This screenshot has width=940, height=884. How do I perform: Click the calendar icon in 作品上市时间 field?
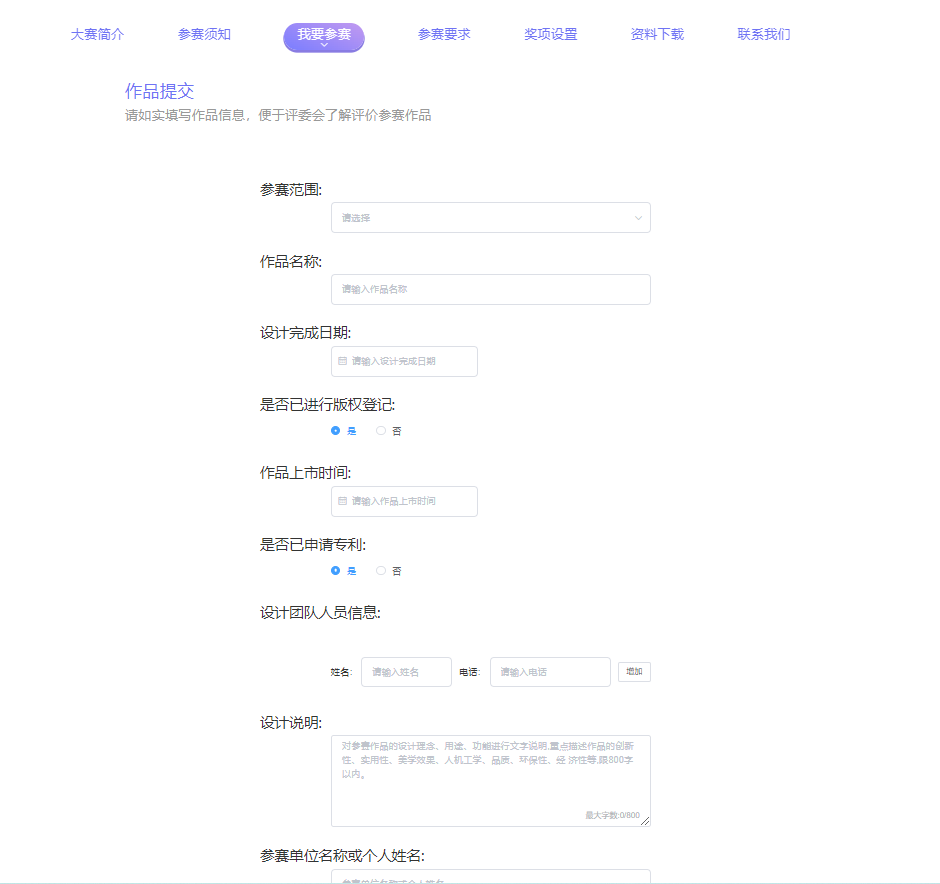(x=342, y=501)
